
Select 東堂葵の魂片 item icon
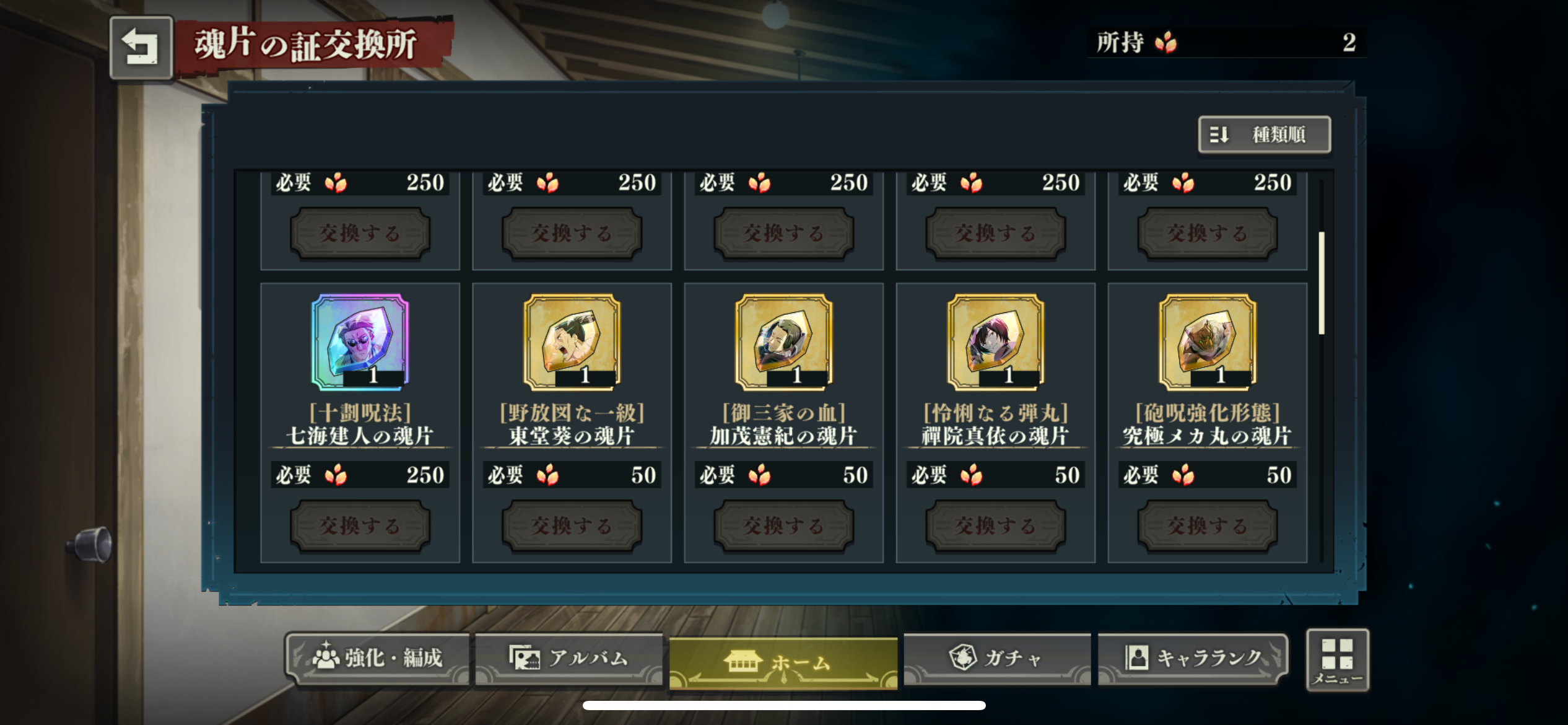click(x=572, y=342)
